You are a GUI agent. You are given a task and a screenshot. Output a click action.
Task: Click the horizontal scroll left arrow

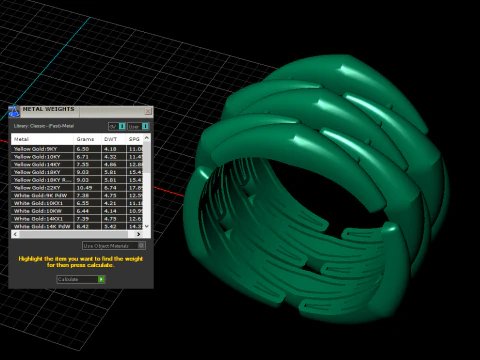[15, 234]
